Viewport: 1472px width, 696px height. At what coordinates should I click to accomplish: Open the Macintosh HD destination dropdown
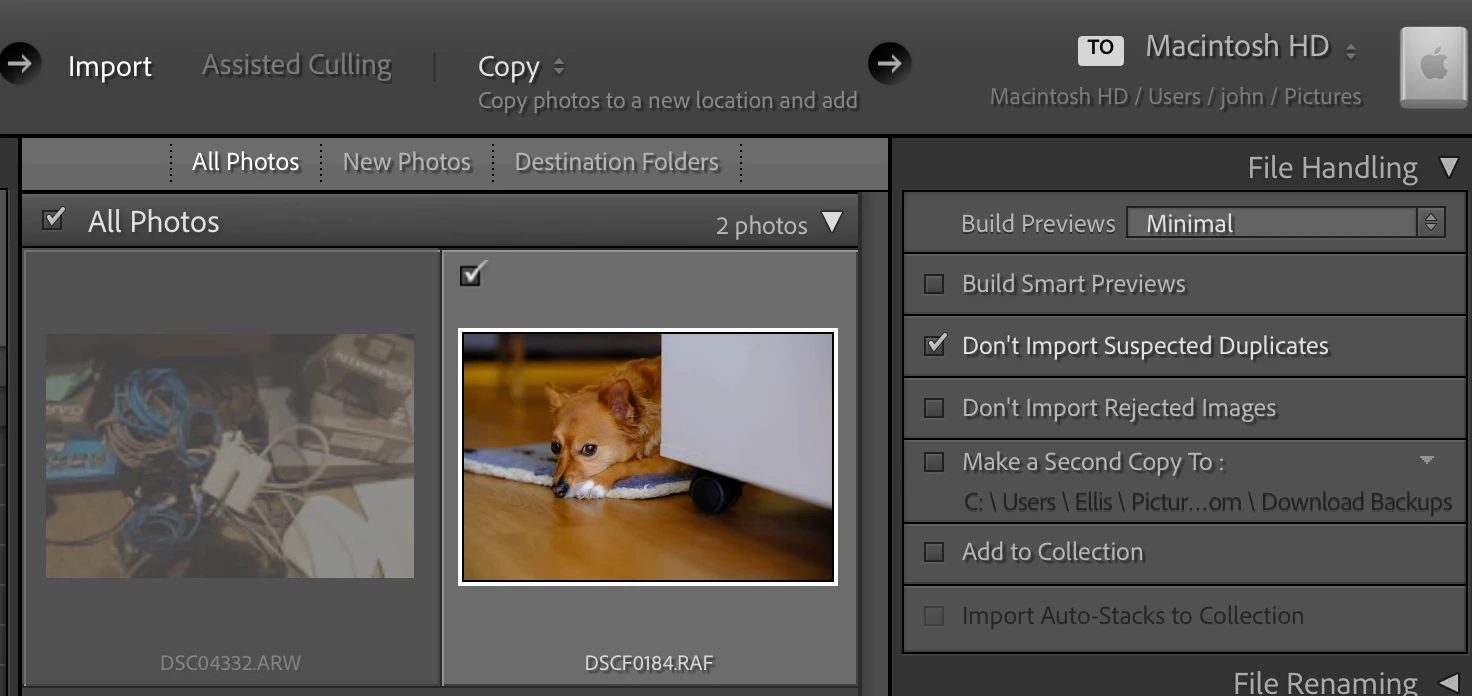tap(1250, 47)
